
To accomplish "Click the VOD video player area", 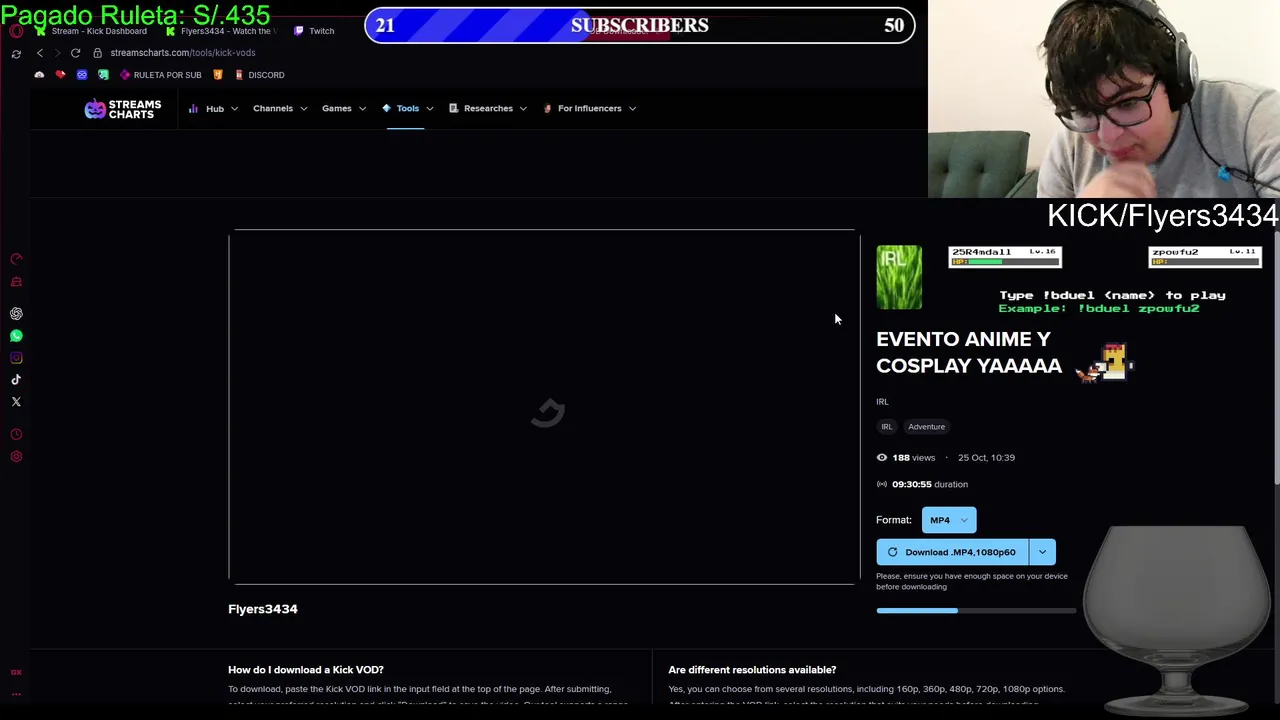I will coord(544,406).
